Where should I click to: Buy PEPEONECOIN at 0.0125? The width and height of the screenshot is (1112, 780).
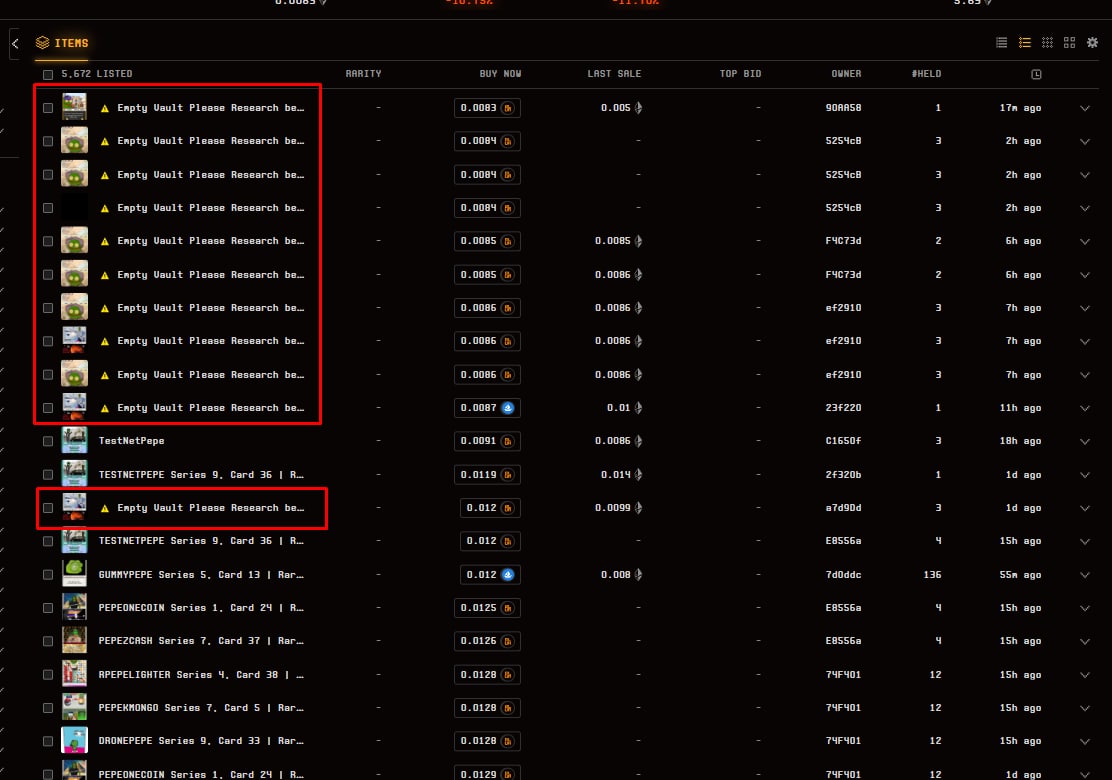487,608
